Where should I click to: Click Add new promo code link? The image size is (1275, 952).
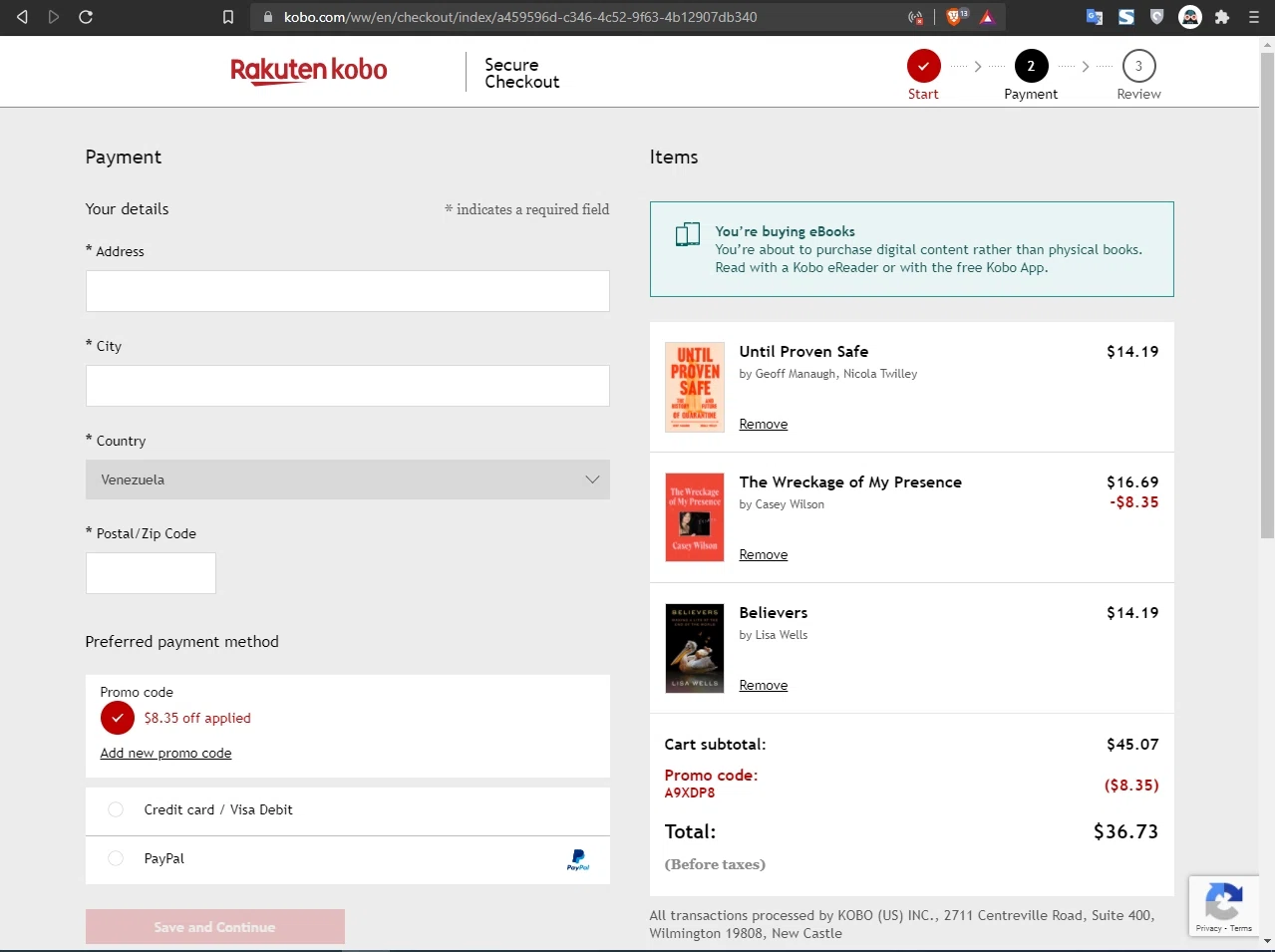point(165,754)
